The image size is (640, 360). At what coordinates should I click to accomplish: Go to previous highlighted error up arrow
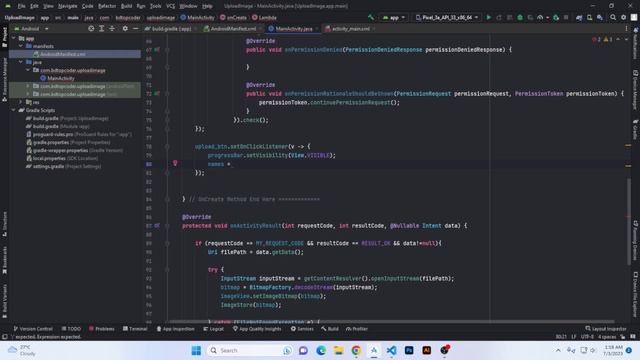pos(618,39)
